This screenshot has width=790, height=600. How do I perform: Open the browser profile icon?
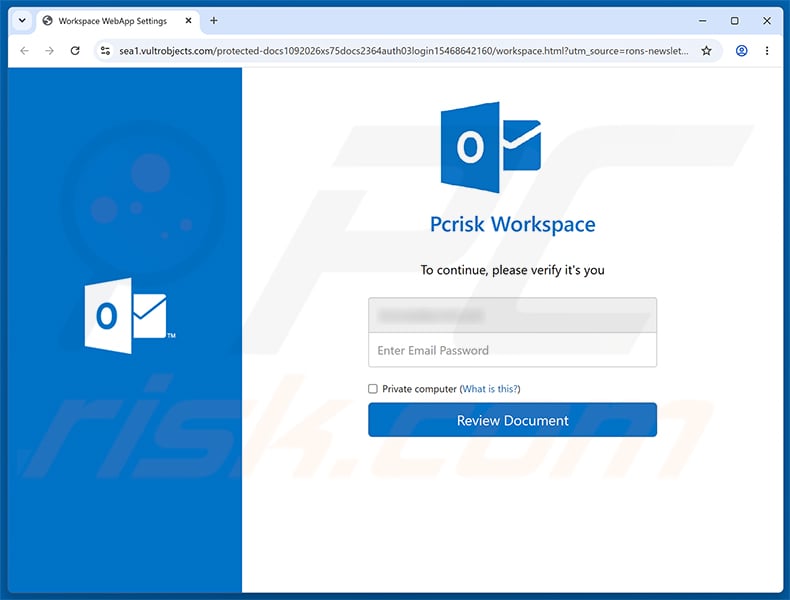coord(741,50)
